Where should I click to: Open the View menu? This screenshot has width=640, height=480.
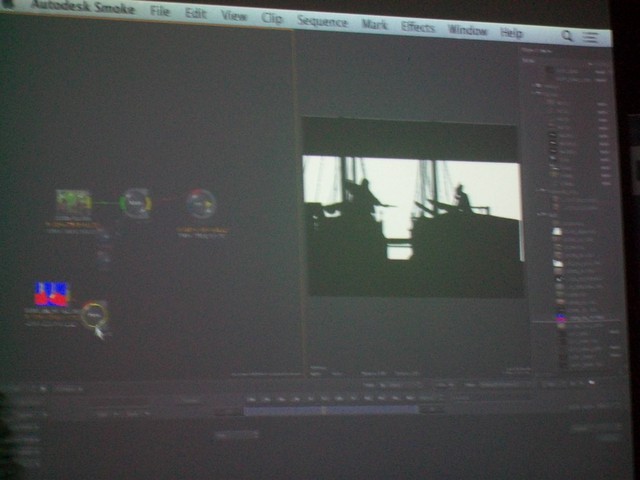(x=233, y=16)
